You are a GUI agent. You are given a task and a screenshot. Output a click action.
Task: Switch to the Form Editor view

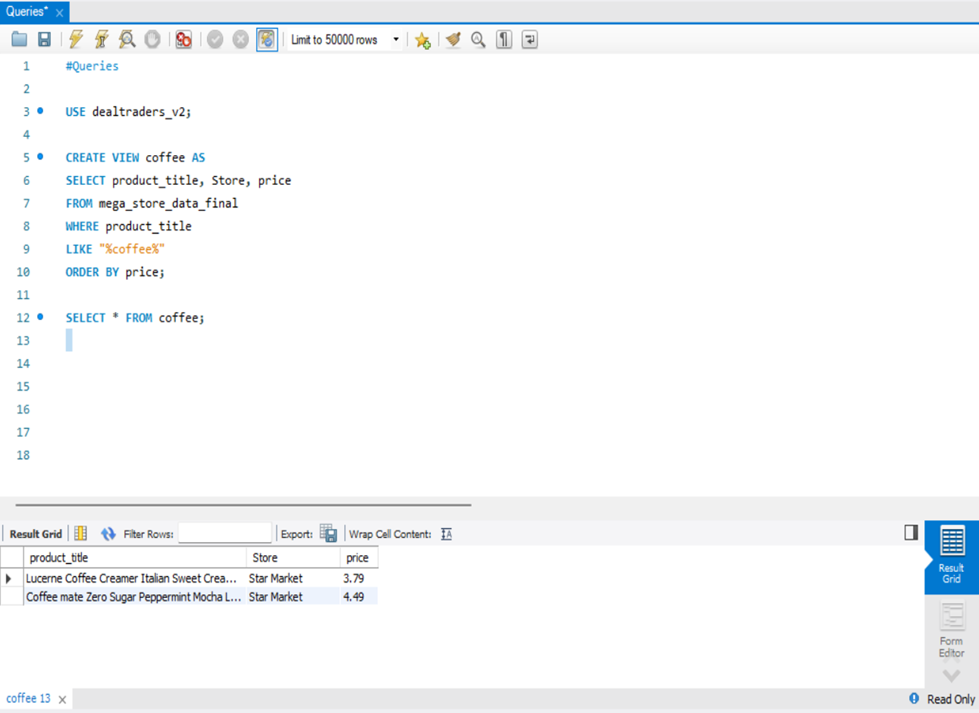tap(950, 631)
